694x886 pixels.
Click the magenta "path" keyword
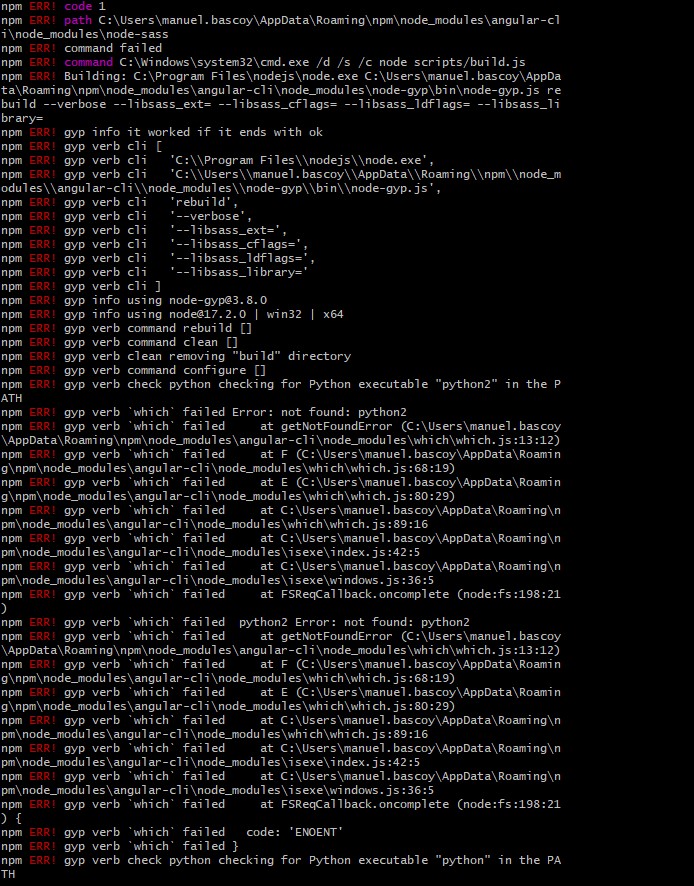[x=79, y=20]
